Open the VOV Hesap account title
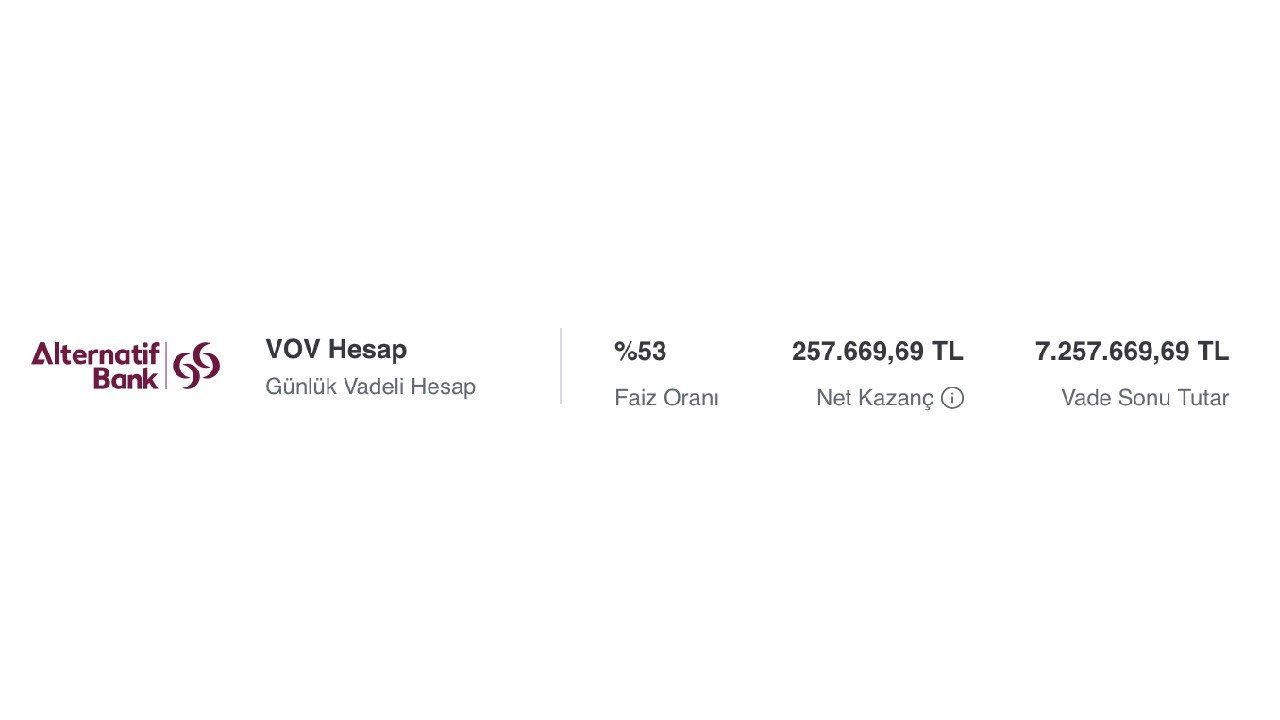The height and width of the screenshot is (720, 1280). point(336,350)
